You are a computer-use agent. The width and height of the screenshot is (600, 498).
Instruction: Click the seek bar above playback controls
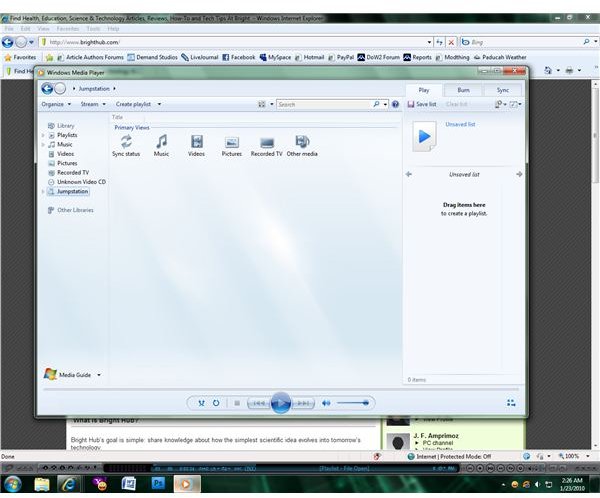click(281, 389)
